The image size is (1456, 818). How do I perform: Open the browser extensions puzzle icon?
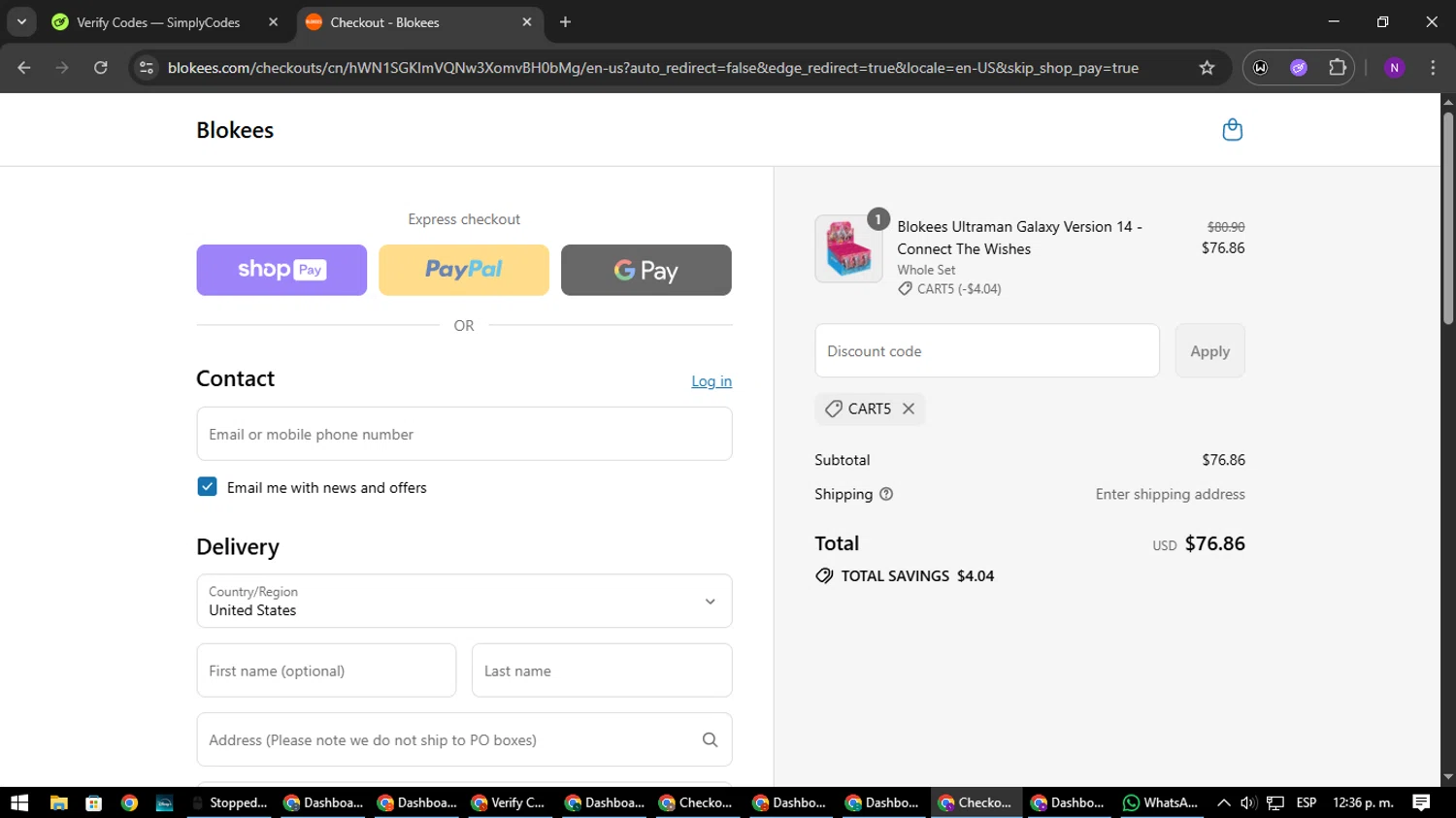[x=1338, y=68]
